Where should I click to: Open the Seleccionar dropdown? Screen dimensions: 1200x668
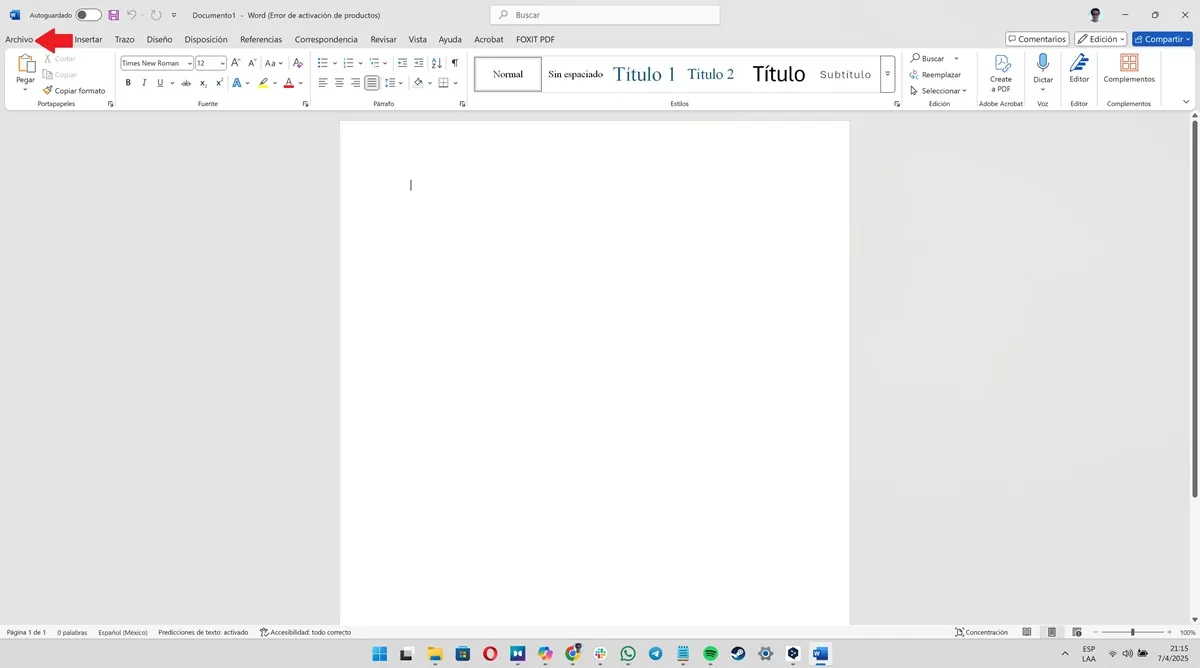pos(938,91)
